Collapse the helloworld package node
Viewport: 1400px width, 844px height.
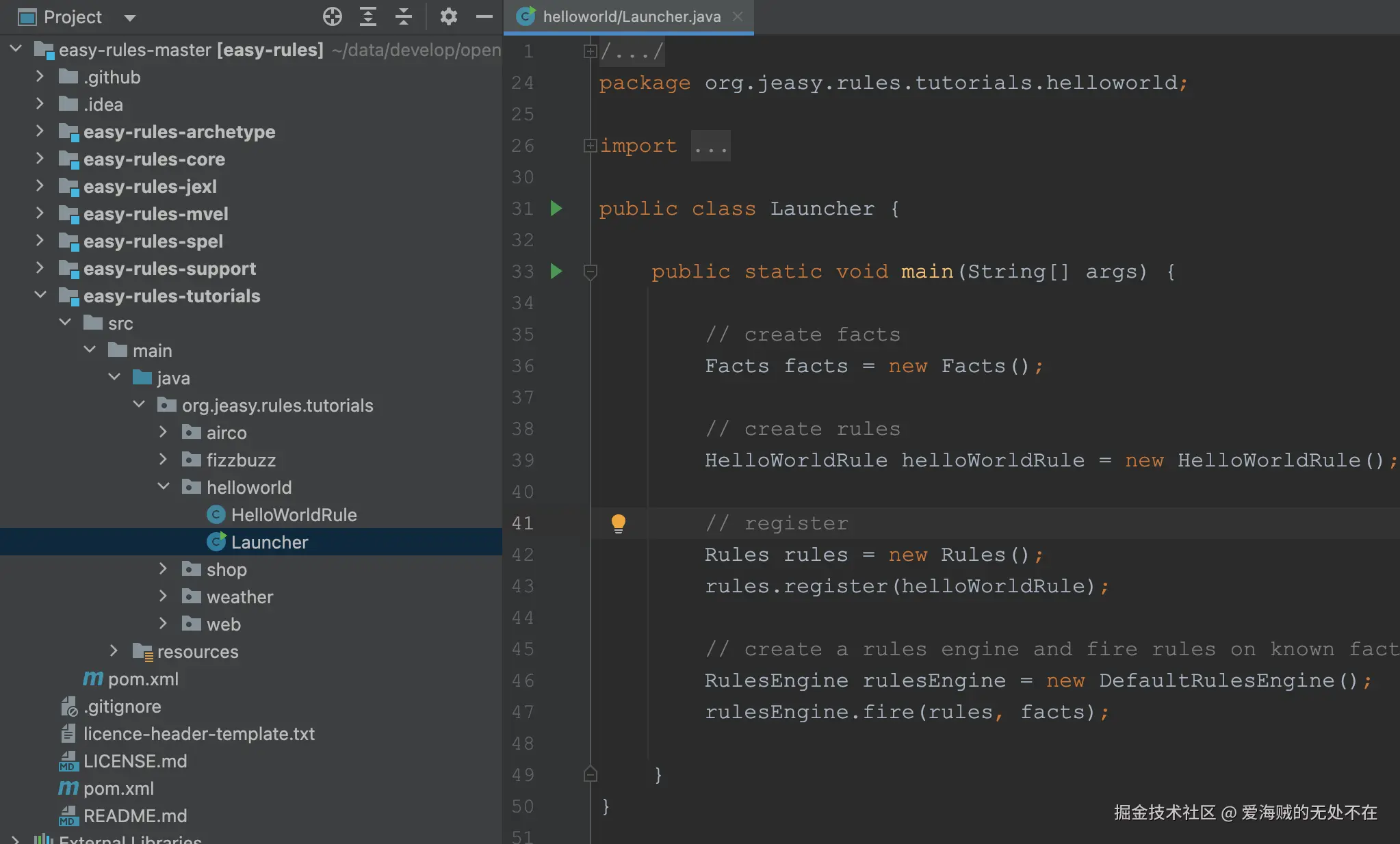[x=164, y=486]
